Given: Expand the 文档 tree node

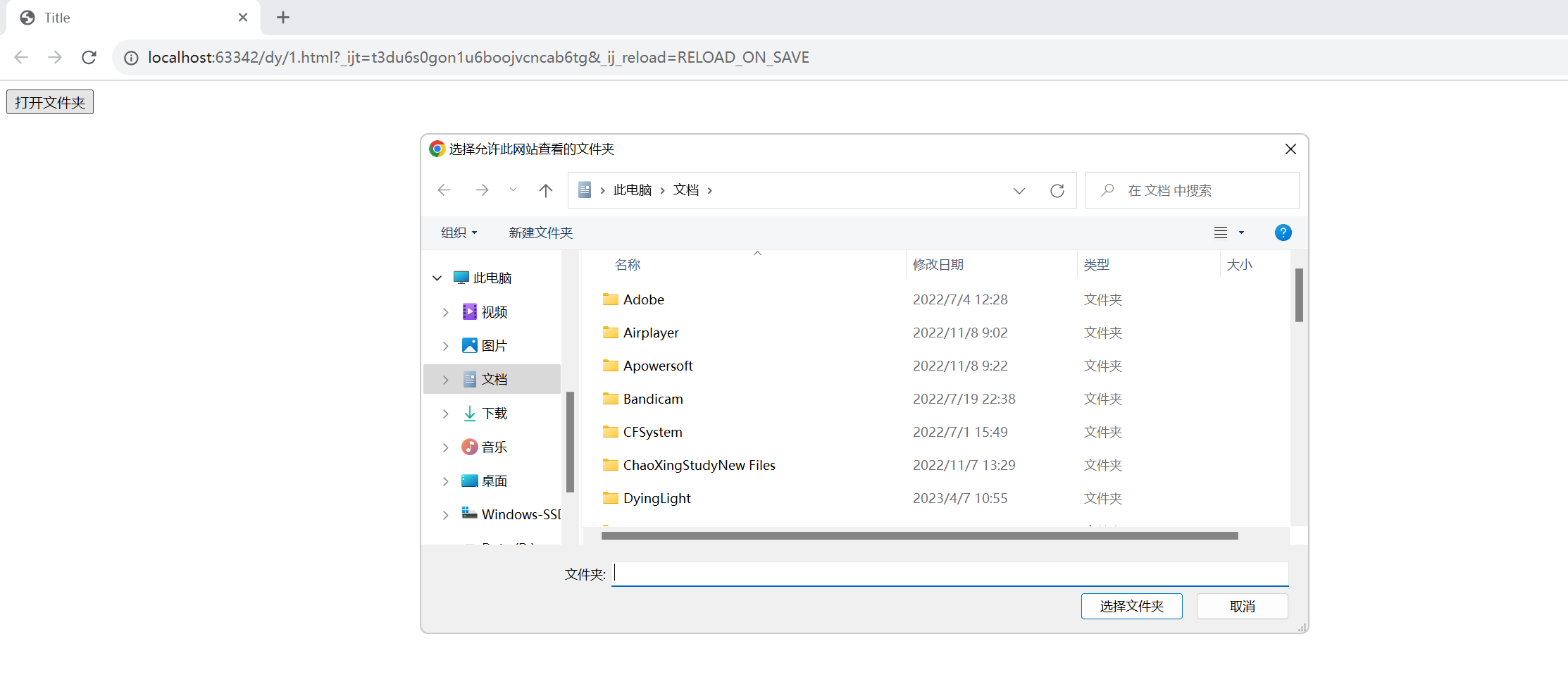Looking at the screenshot, I should [445, 380].
